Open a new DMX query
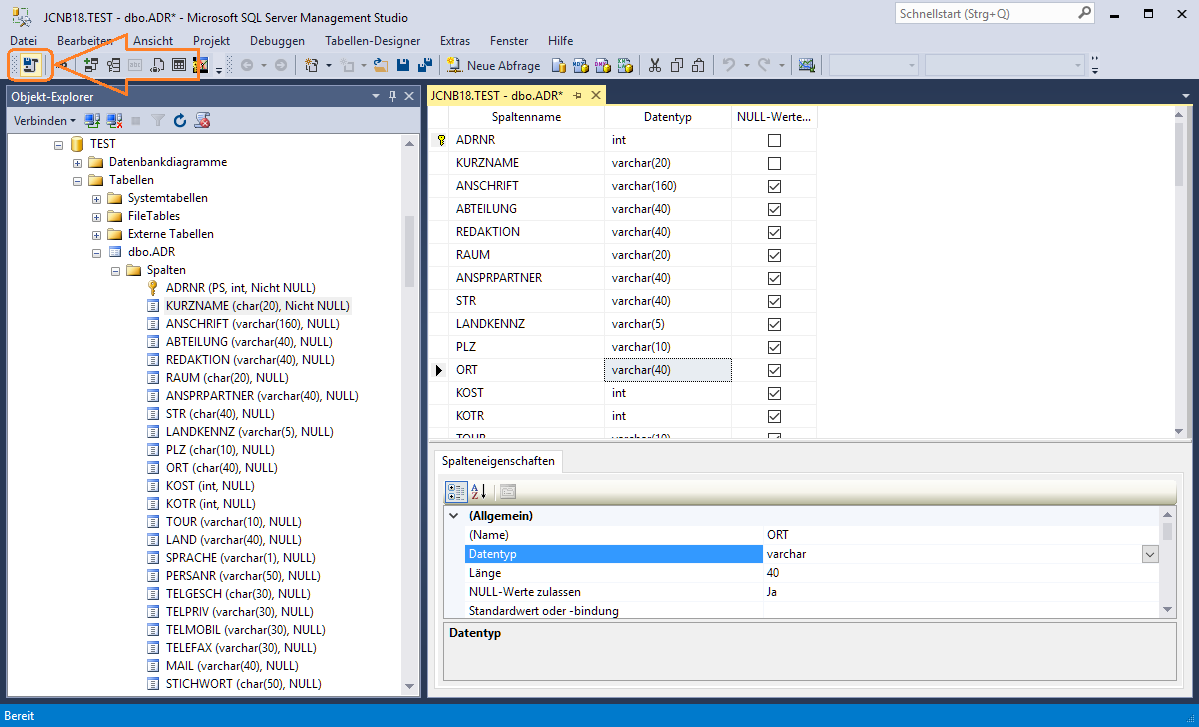The image size is (1199, 727). pyautogui.click(x=603, y=66)
